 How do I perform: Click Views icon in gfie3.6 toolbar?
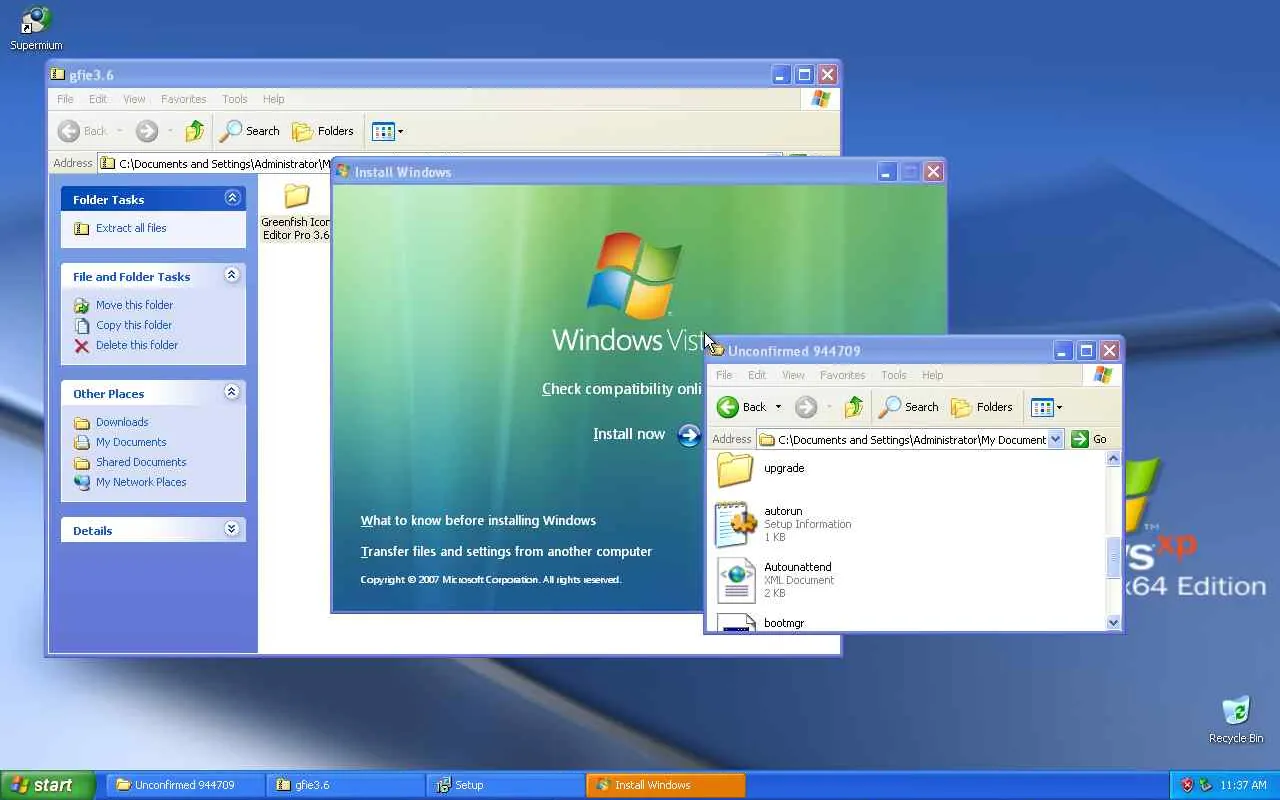coord(382,131)
